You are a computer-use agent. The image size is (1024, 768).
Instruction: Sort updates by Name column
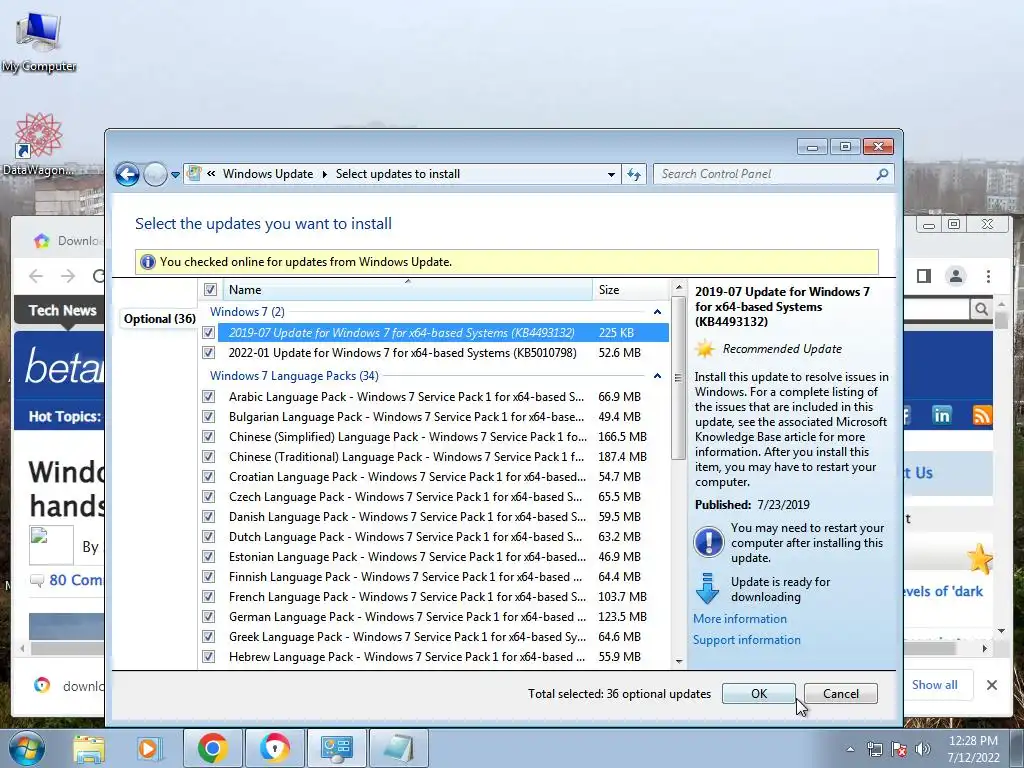tap(408, 289)
